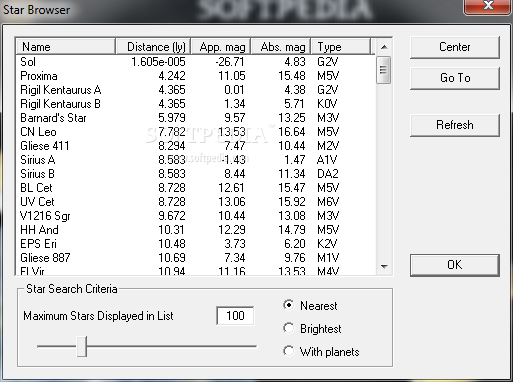This screenshot has height=382, width=513.
Task: Sort by the App. mag column header
Action: (221, 47)
